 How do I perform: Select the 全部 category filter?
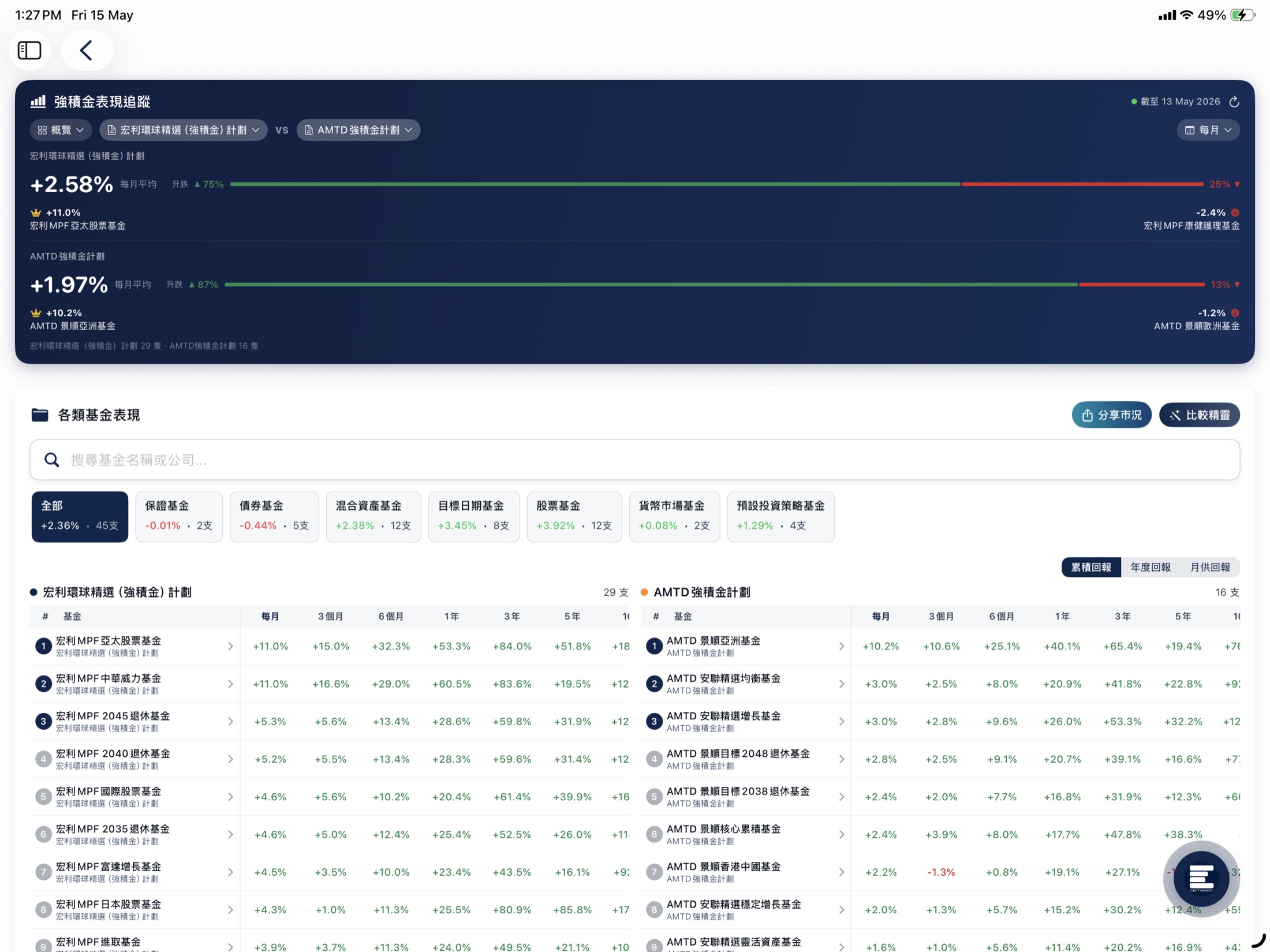click(x=80, y=516)
